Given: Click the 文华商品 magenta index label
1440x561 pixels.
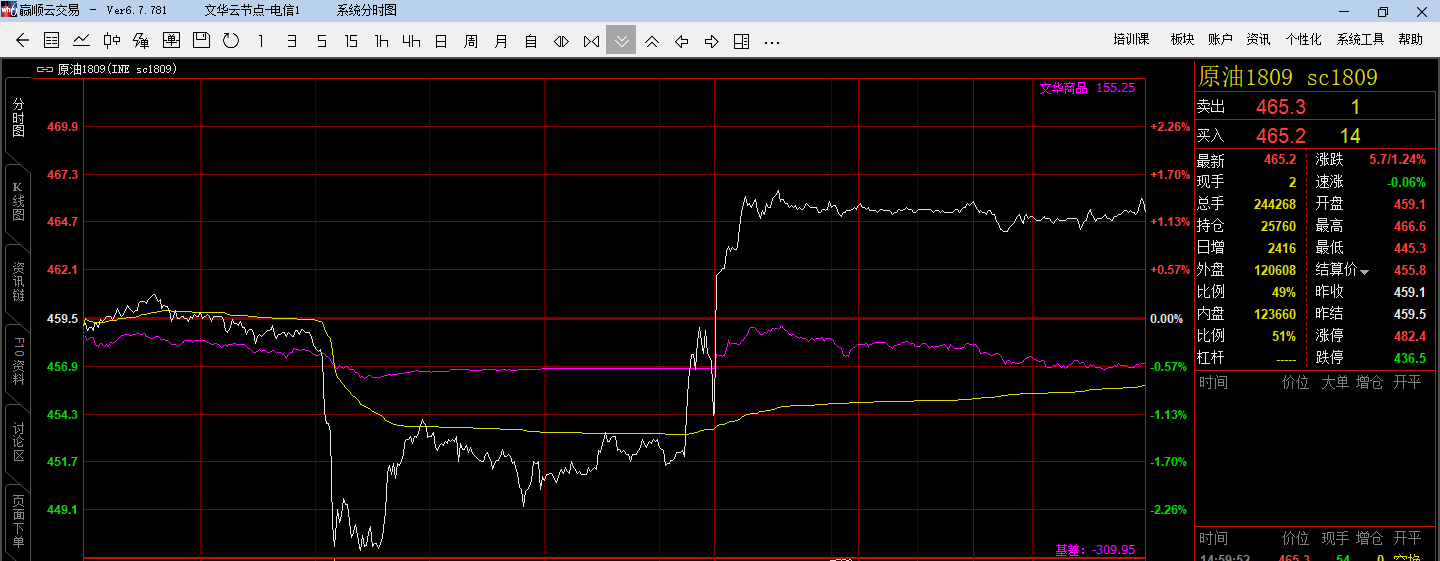Looking at the screenshot, I should click(1063, 88).
